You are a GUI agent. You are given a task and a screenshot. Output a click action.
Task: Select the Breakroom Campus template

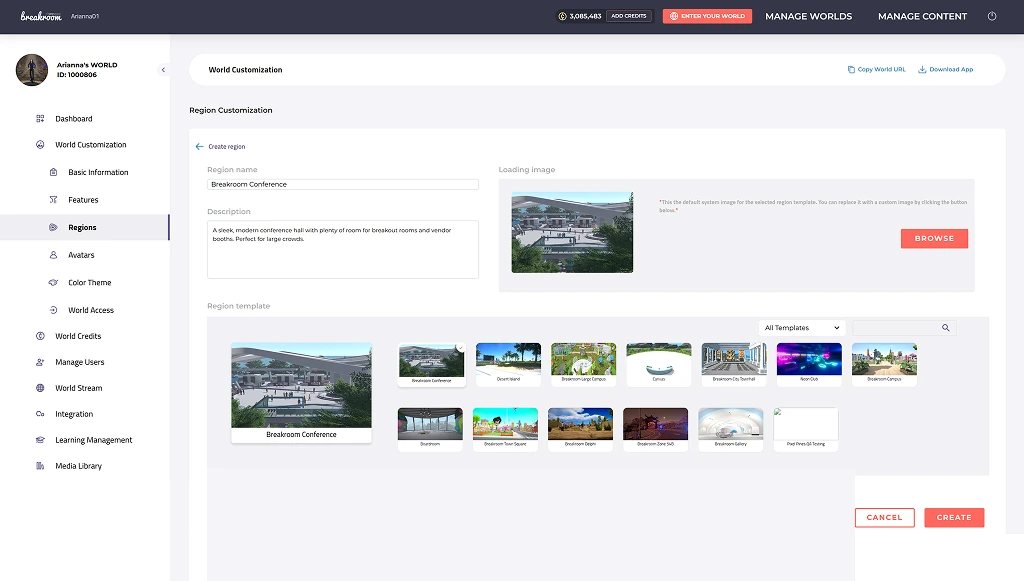click(x=884, y=364)
